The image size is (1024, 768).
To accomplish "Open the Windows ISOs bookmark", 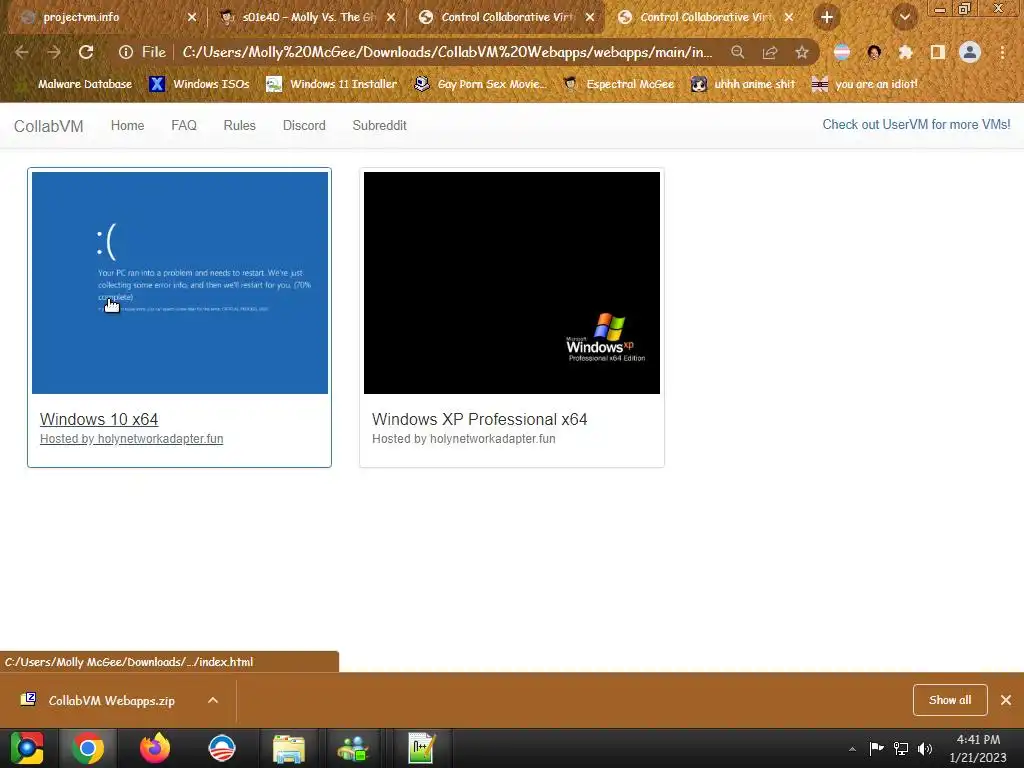I will tap(199, 84).
